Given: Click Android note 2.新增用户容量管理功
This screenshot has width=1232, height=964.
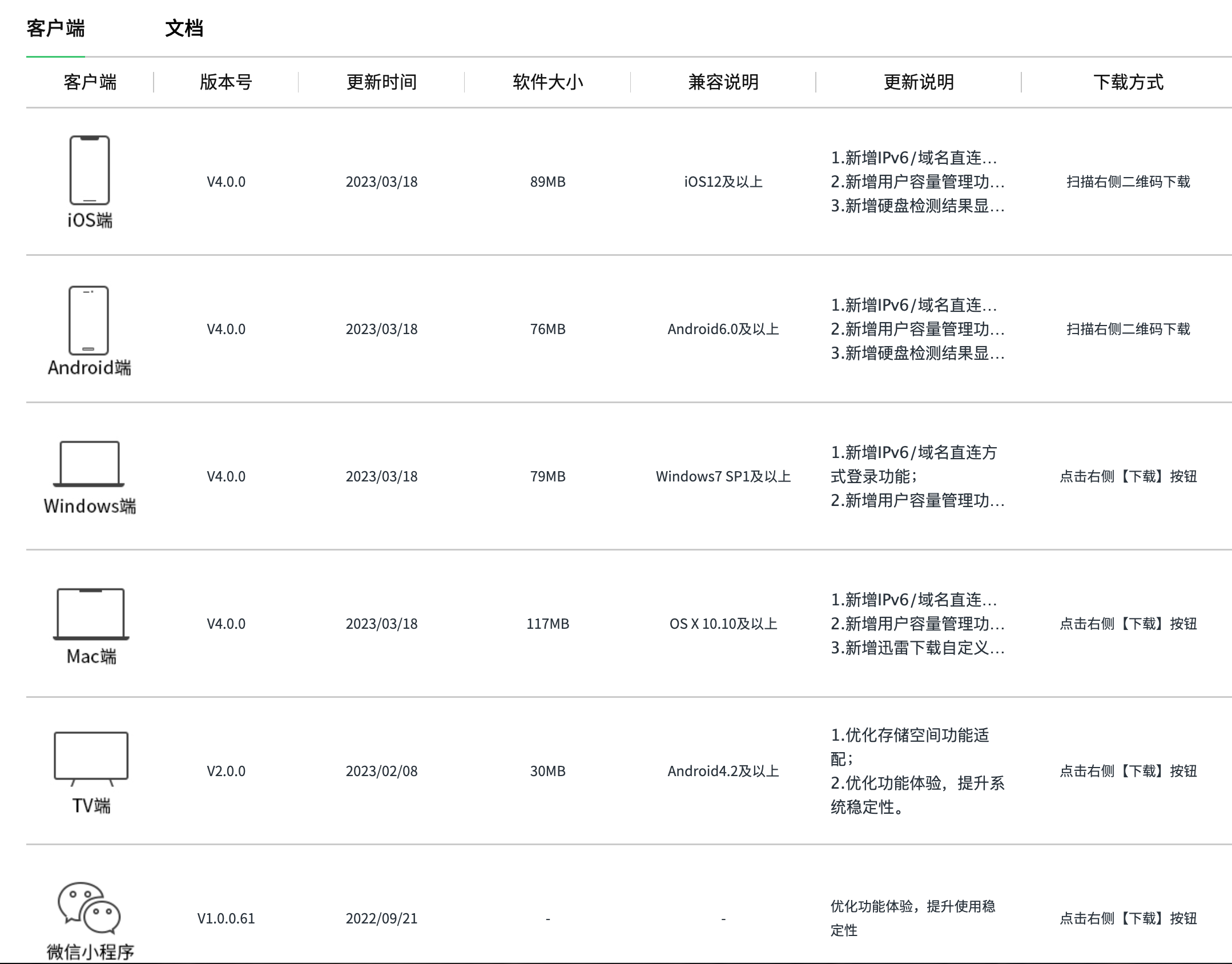Looking at the screenshot, I should point(917,330).
